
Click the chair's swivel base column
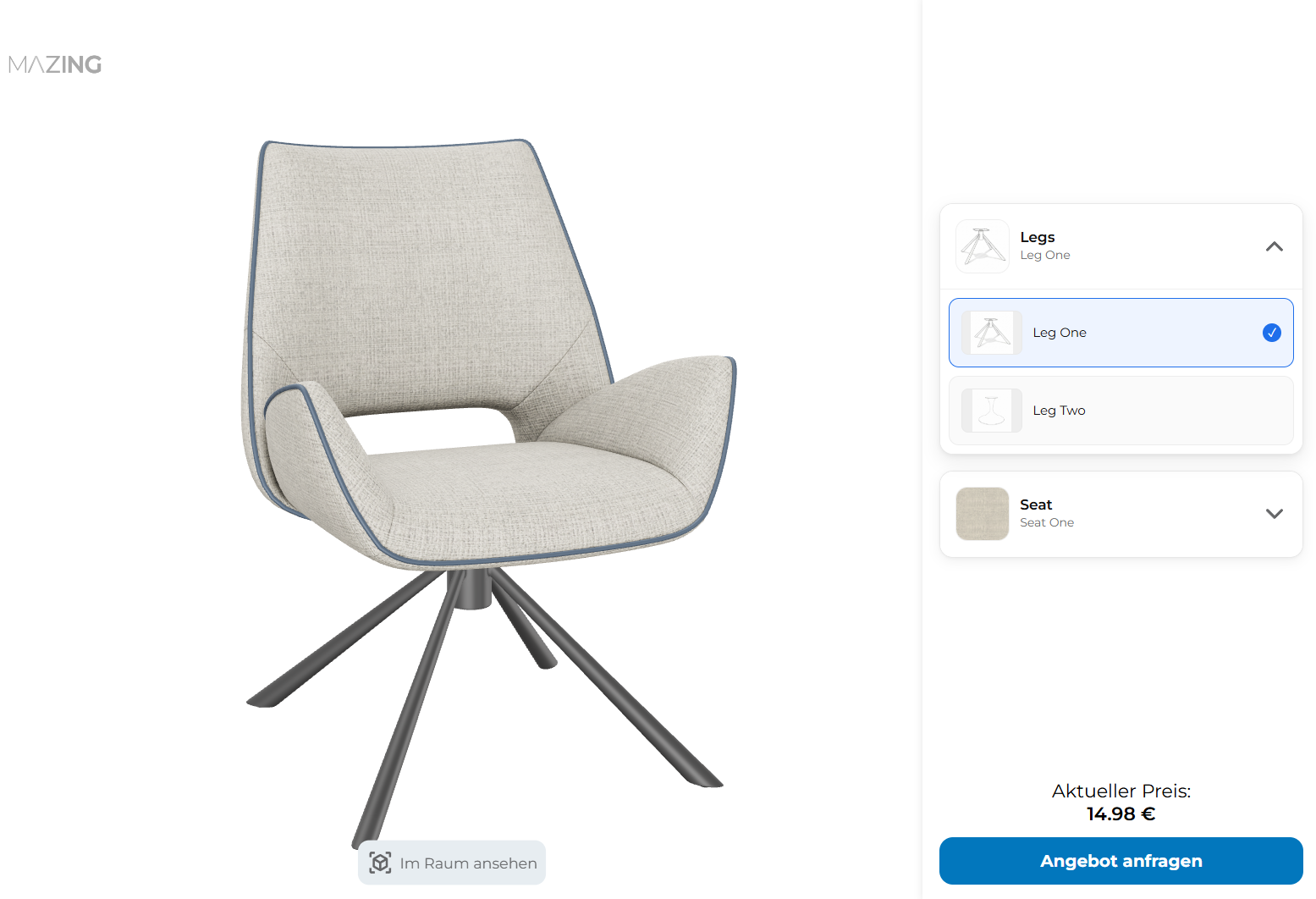pos(470,588)
